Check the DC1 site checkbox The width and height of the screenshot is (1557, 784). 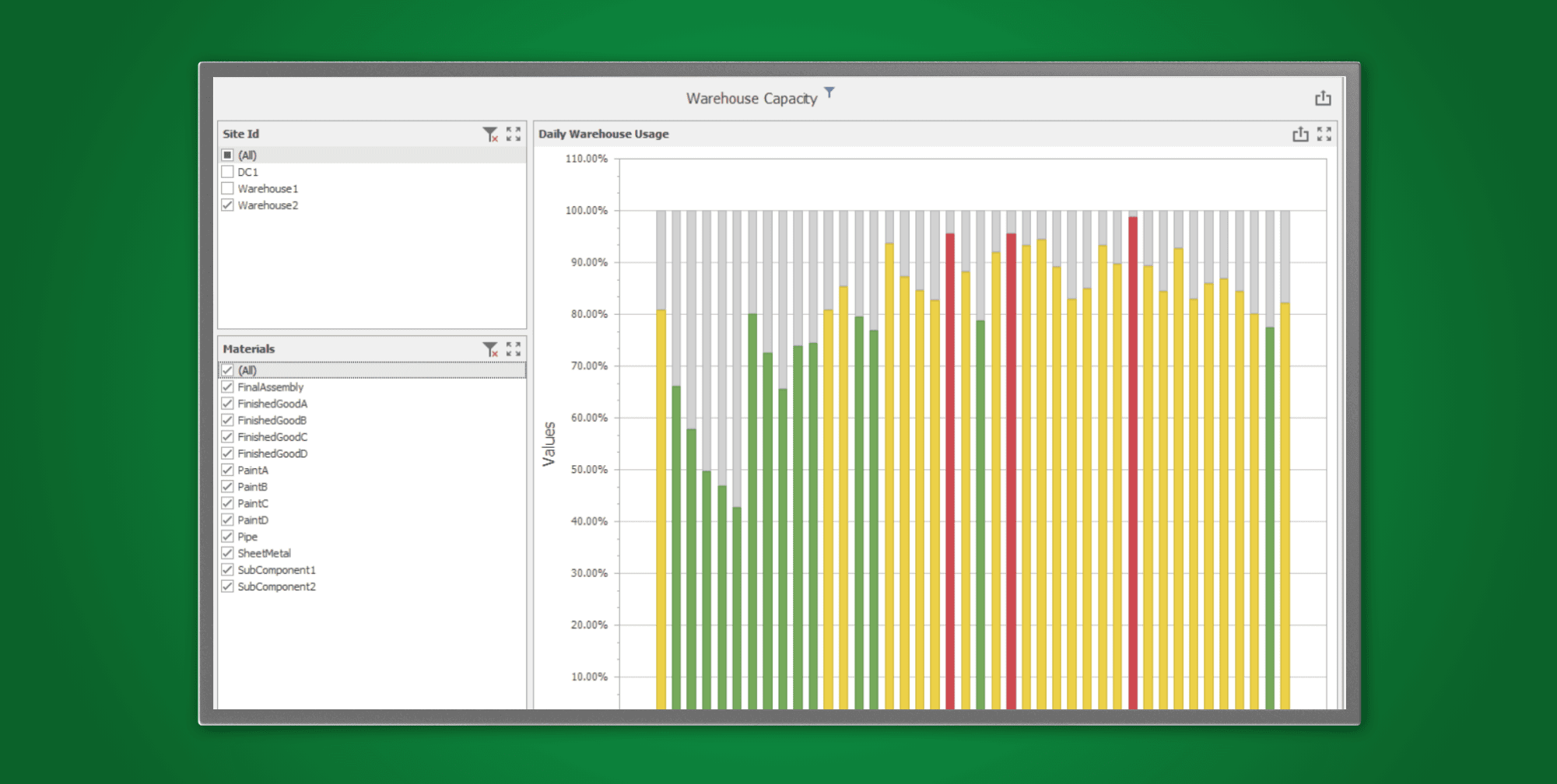227,172
